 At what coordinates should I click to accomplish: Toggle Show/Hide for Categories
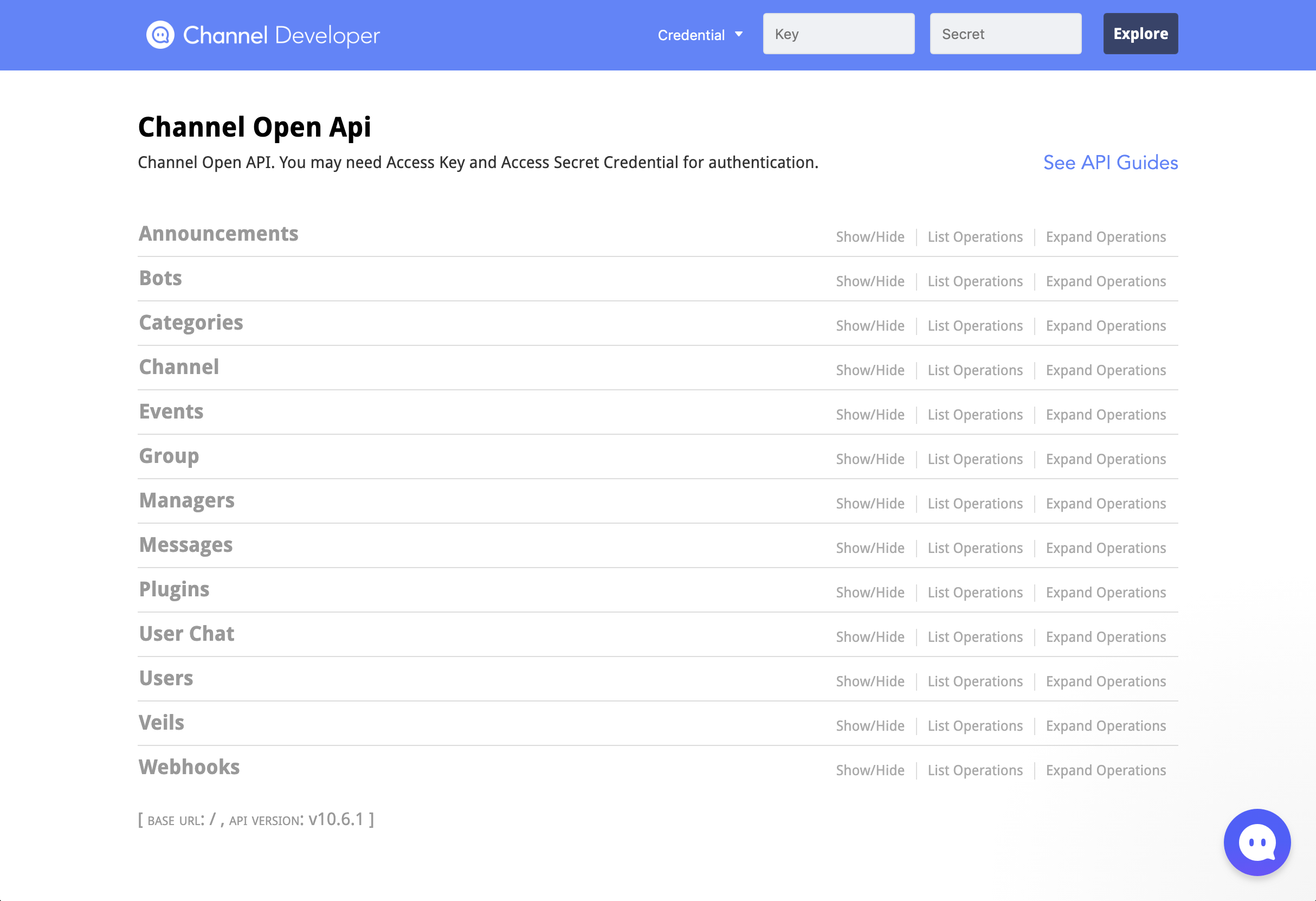point(870,326)
